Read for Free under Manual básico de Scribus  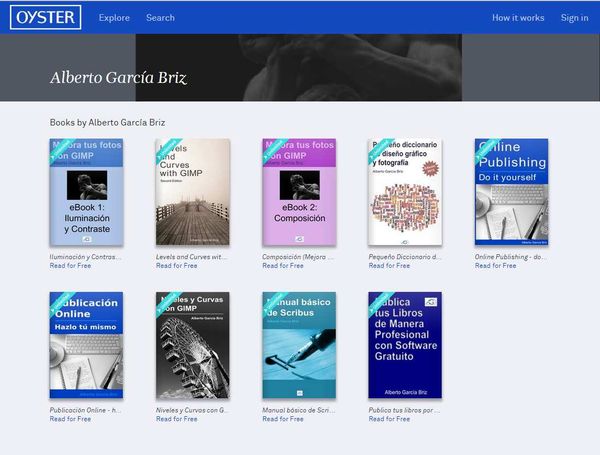coord(283,419)
